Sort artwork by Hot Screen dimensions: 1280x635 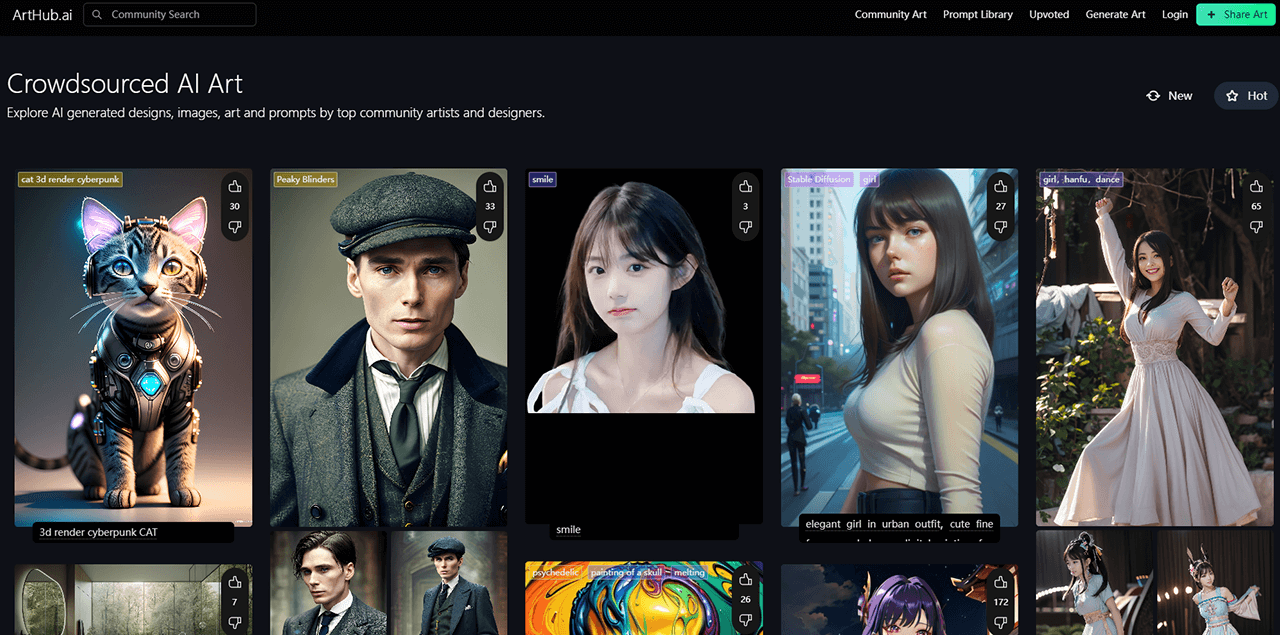[x=1246, y=96]
